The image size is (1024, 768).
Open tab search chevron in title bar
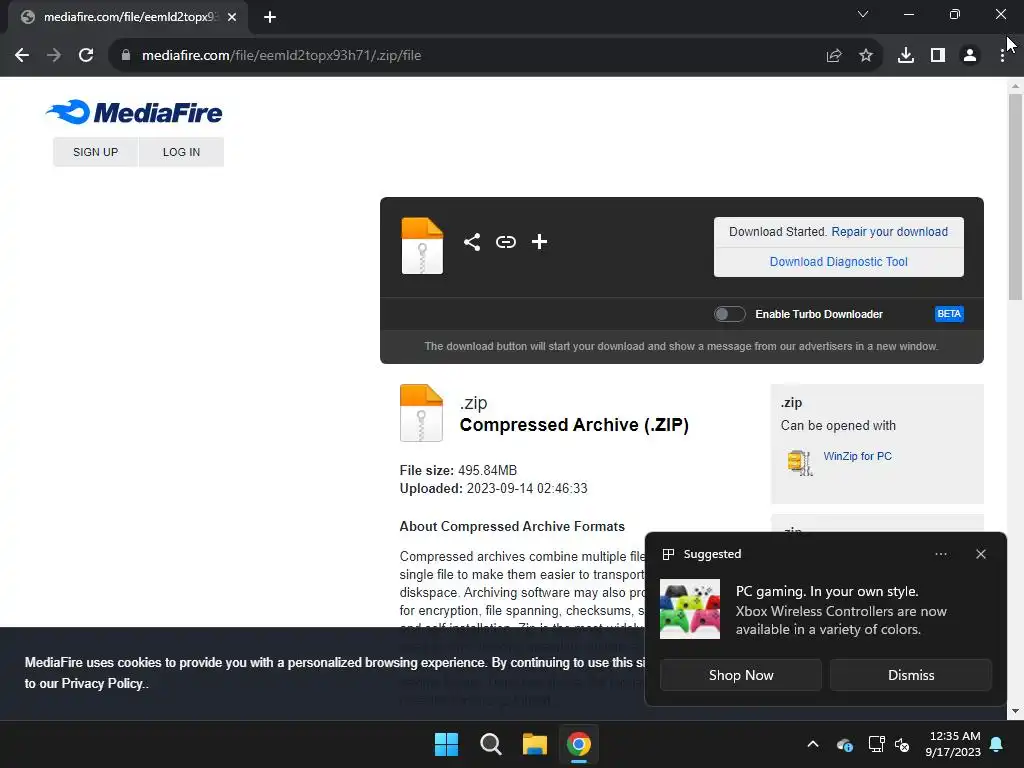863,14
